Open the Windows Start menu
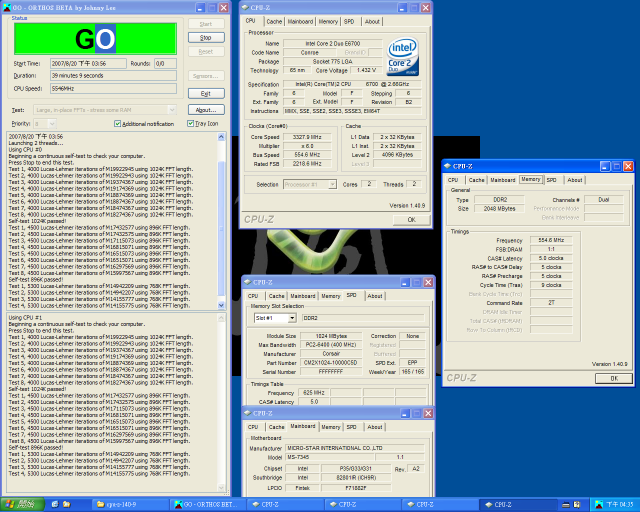Viewport: 640px width, 512px height. click(x=22, y=505)
